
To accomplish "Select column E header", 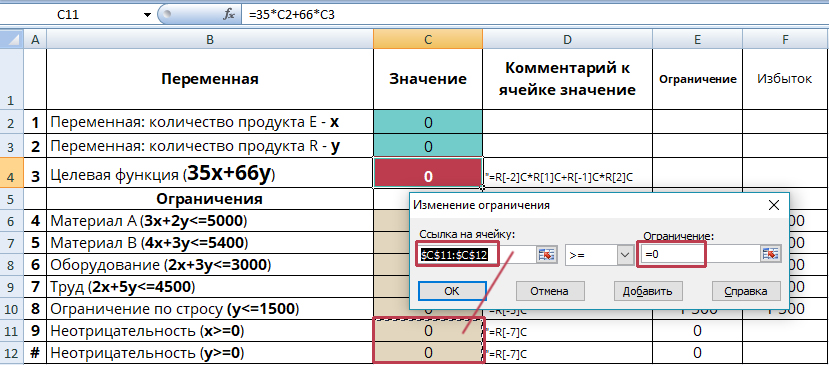I will coord(697,39).
